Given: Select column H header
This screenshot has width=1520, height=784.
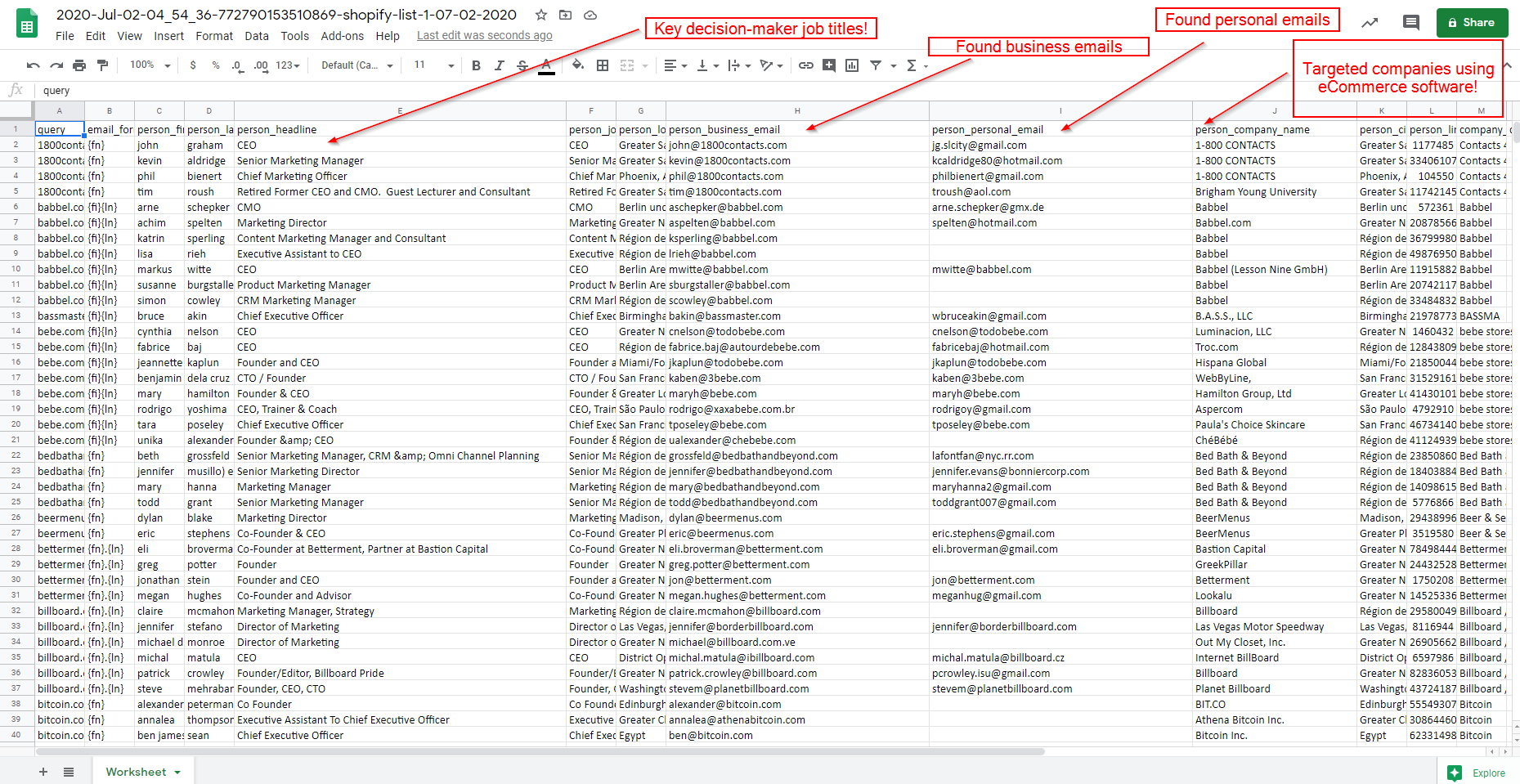Looking at the screenshot, I should [x=797, y=111].
